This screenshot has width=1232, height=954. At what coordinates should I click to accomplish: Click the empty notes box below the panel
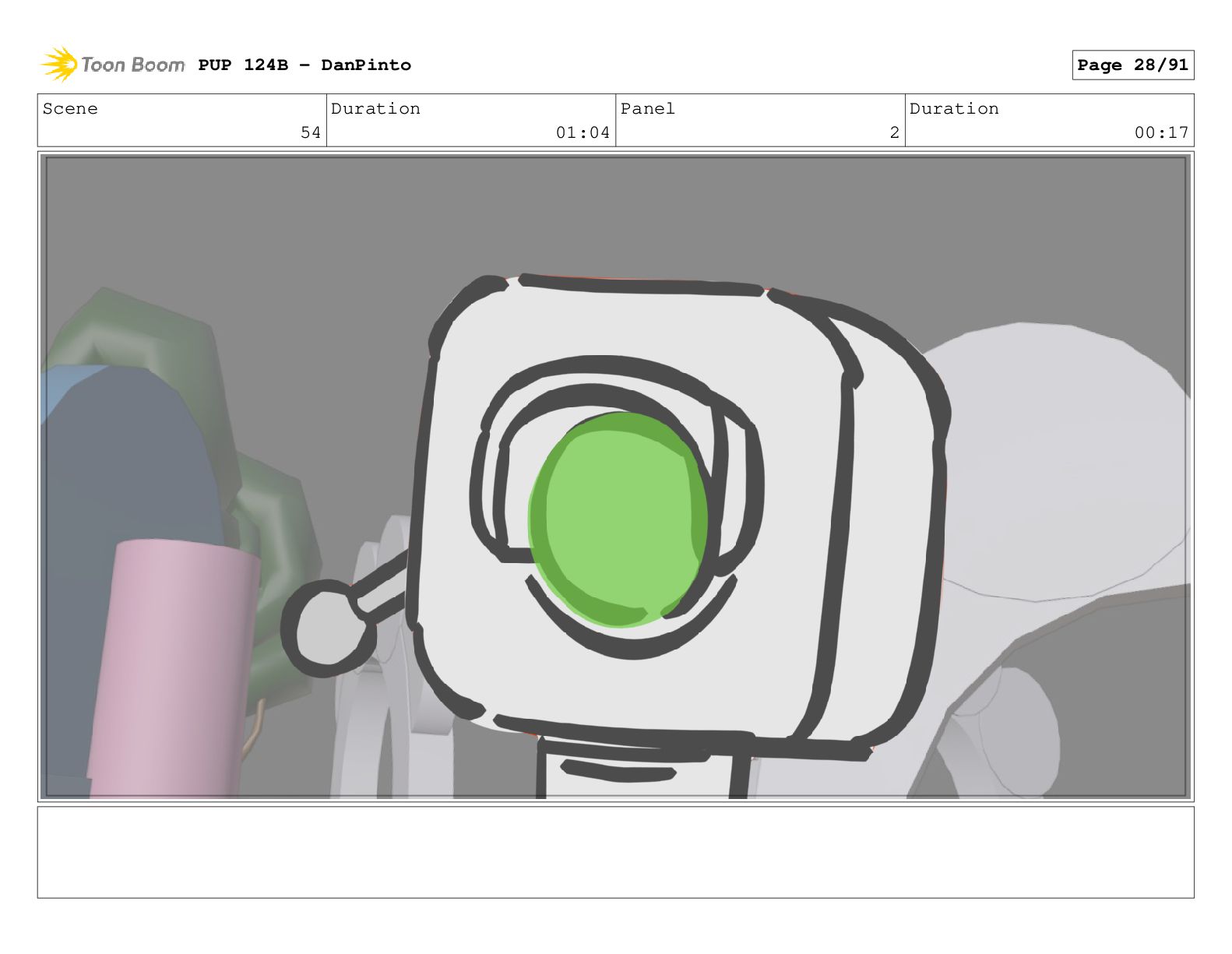point(616,852)
